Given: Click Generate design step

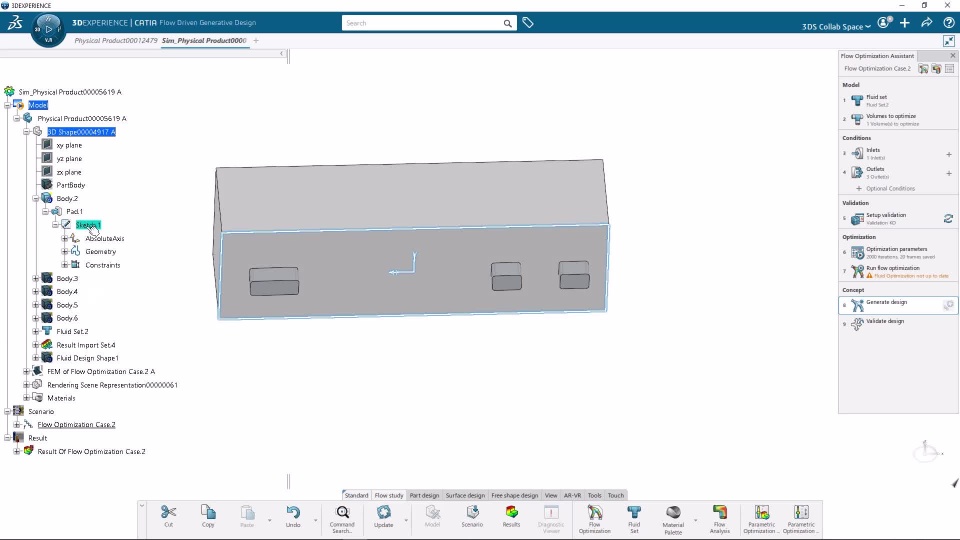Looking at the screenshot, I should (x=898, y=305).
